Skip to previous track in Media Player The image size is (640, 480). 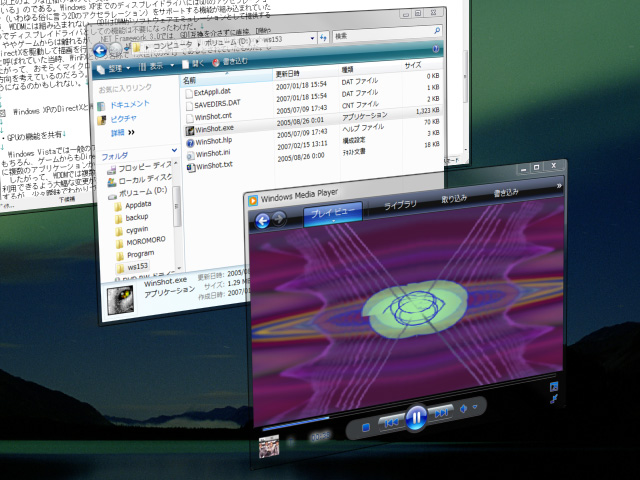coord(390,422)
